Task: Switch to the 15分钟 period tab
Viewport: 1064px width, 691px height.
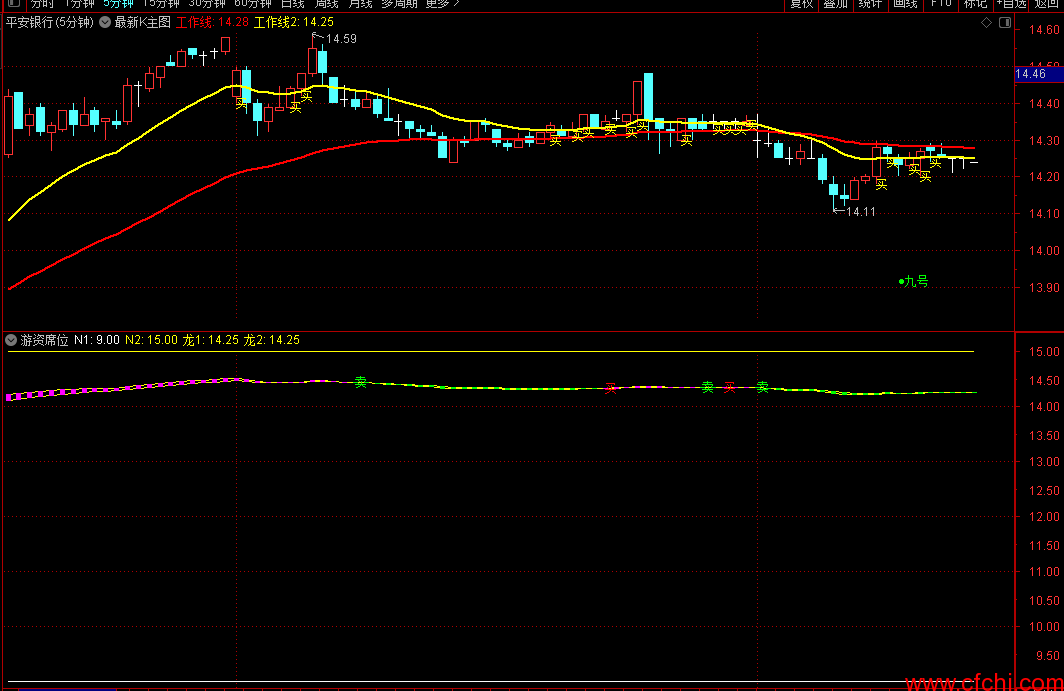Action: tap(161, 3)
